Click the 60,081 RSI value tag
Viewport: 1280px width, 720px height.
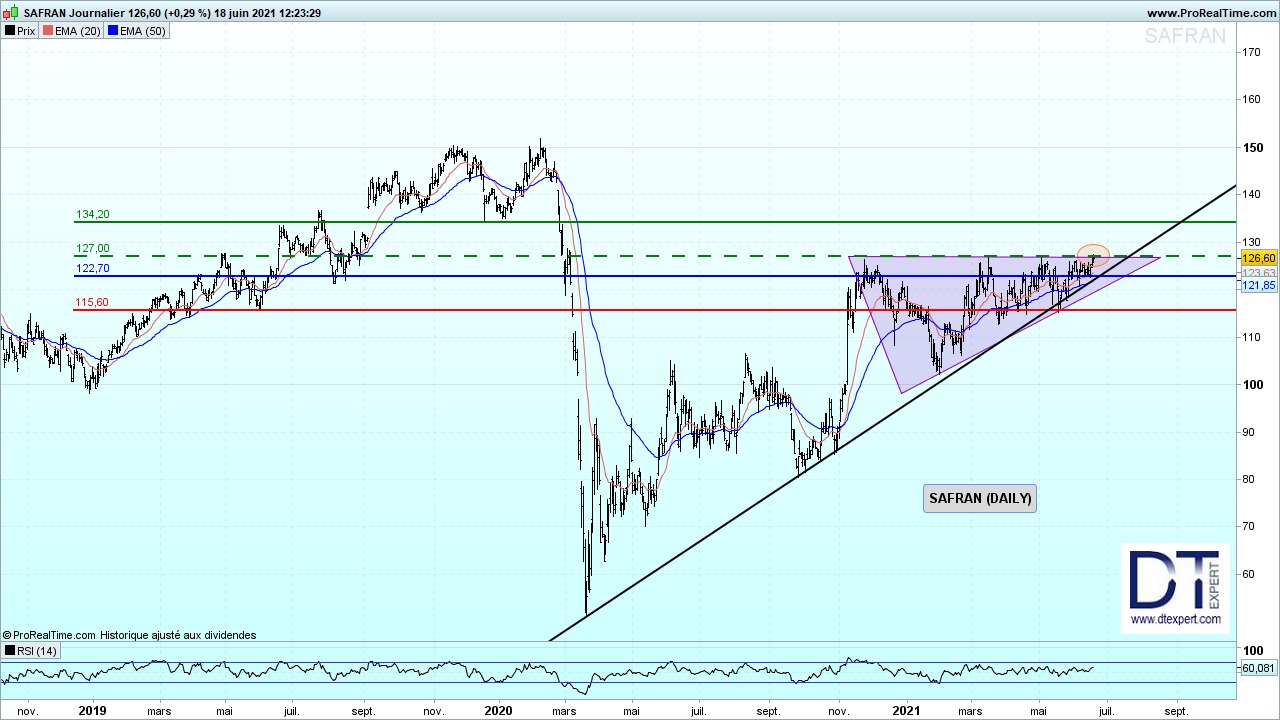1258,668
